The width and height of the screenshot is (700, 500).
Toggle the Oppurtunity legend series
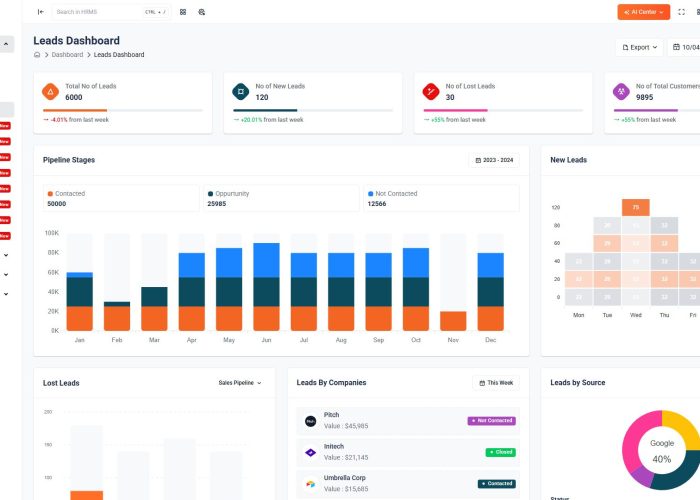229,194
